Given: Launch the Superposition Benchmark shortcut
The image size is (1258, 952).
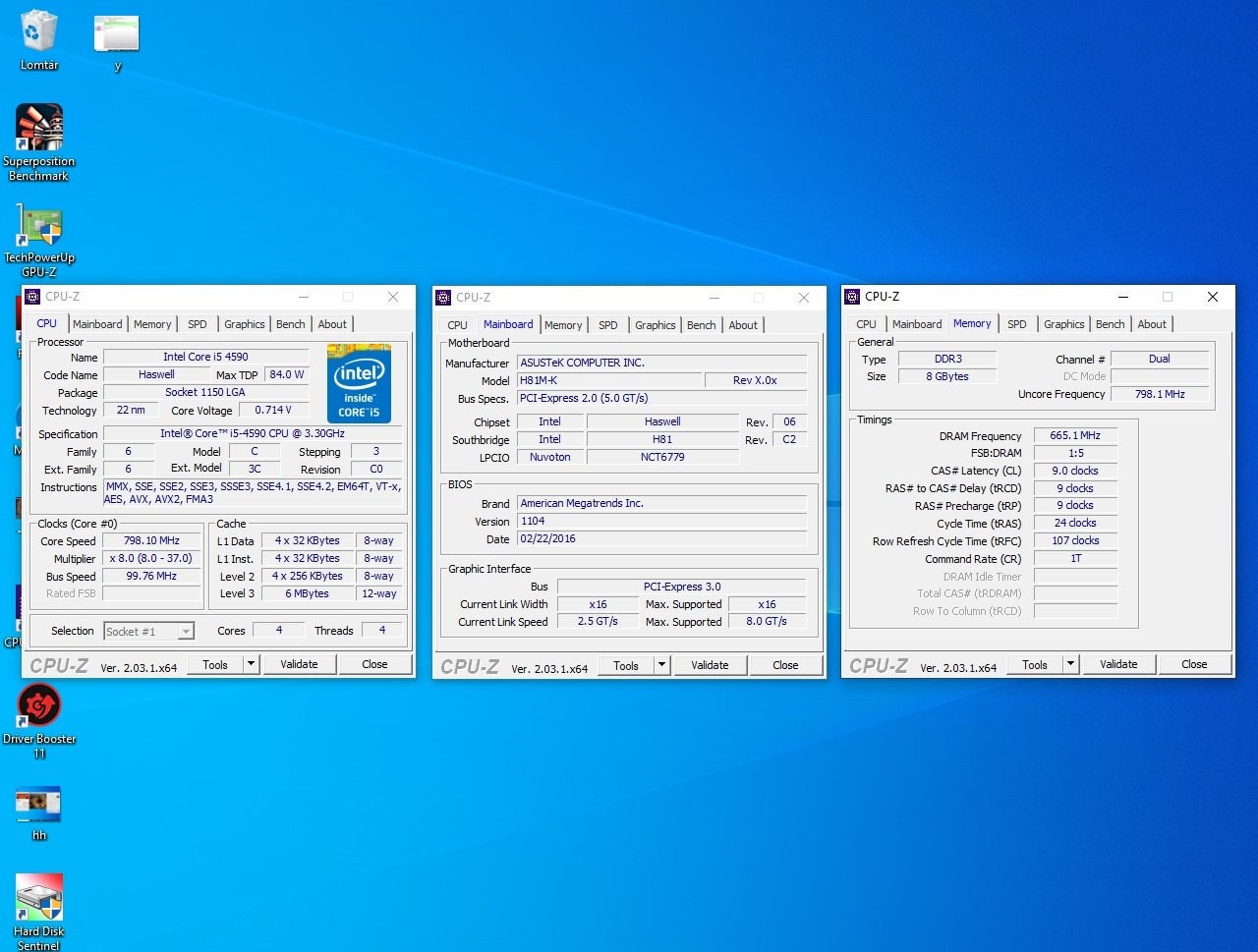Looking at the screenshot, I should tap(38, 143).
